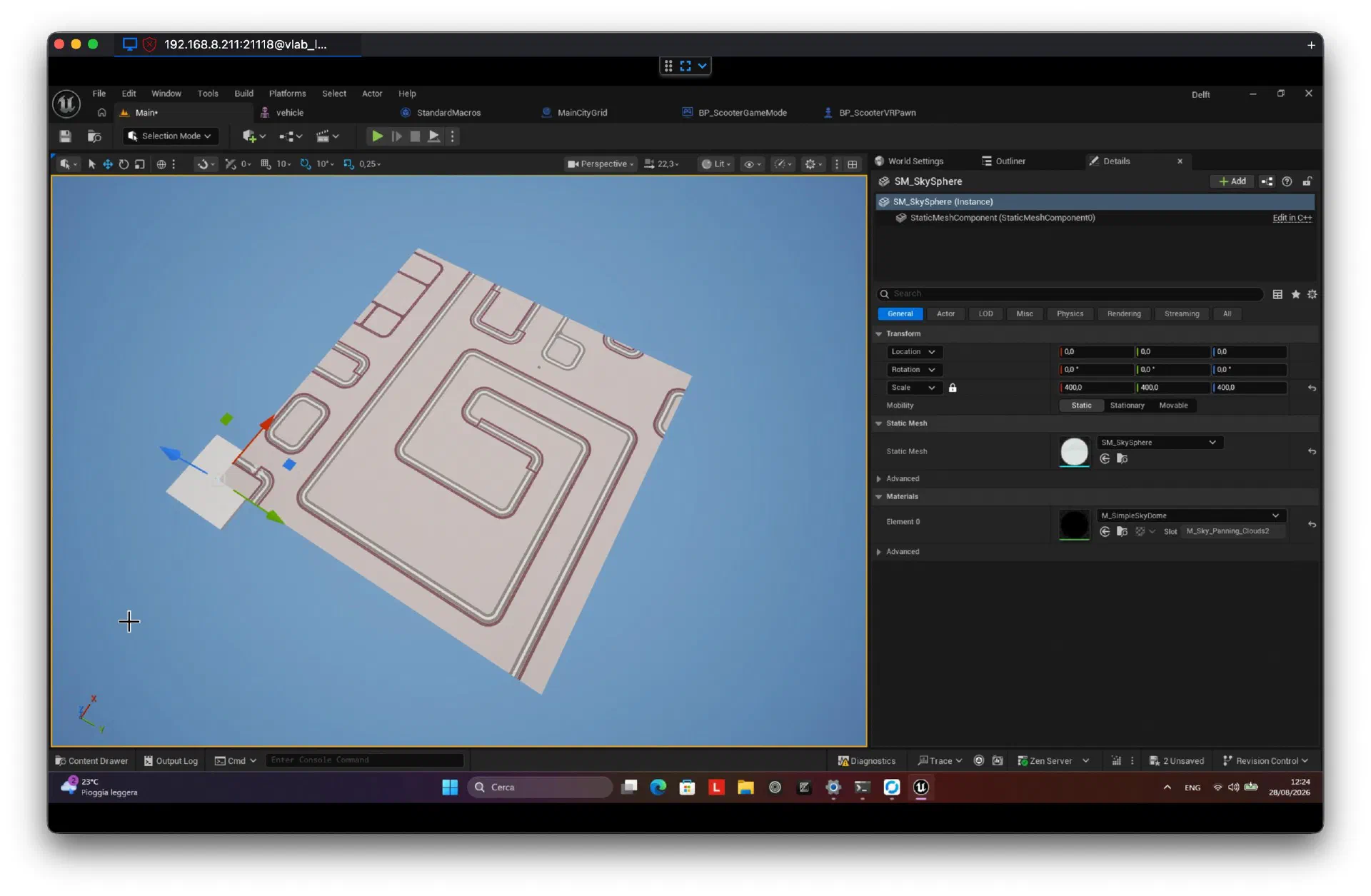
Task: Click the viewport layouts grid icon
Action: [x=852, y=163]
